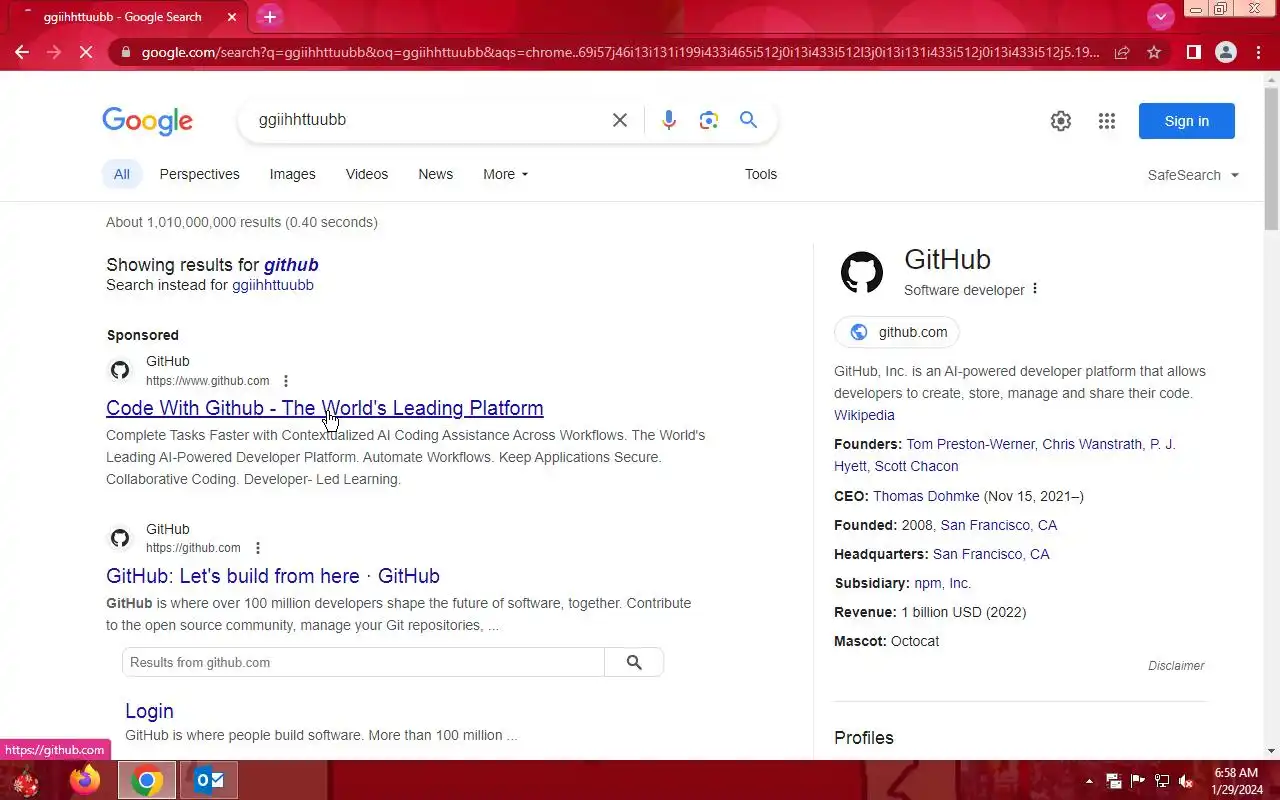Search by voice microphone
Image resolution: width=1280 pixels, height=800 pixels.
point(669,120)
